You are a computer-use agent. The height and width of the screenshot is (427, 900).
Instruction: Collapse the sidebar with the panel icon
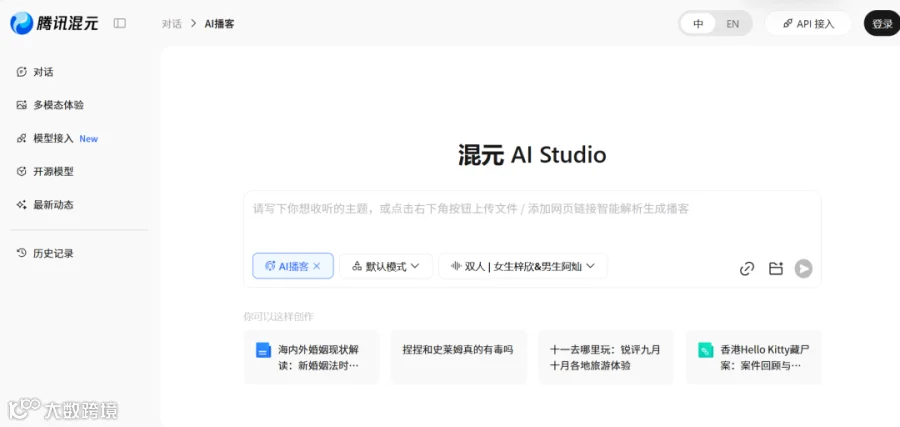pyautogui.click(x=119, y=23)
